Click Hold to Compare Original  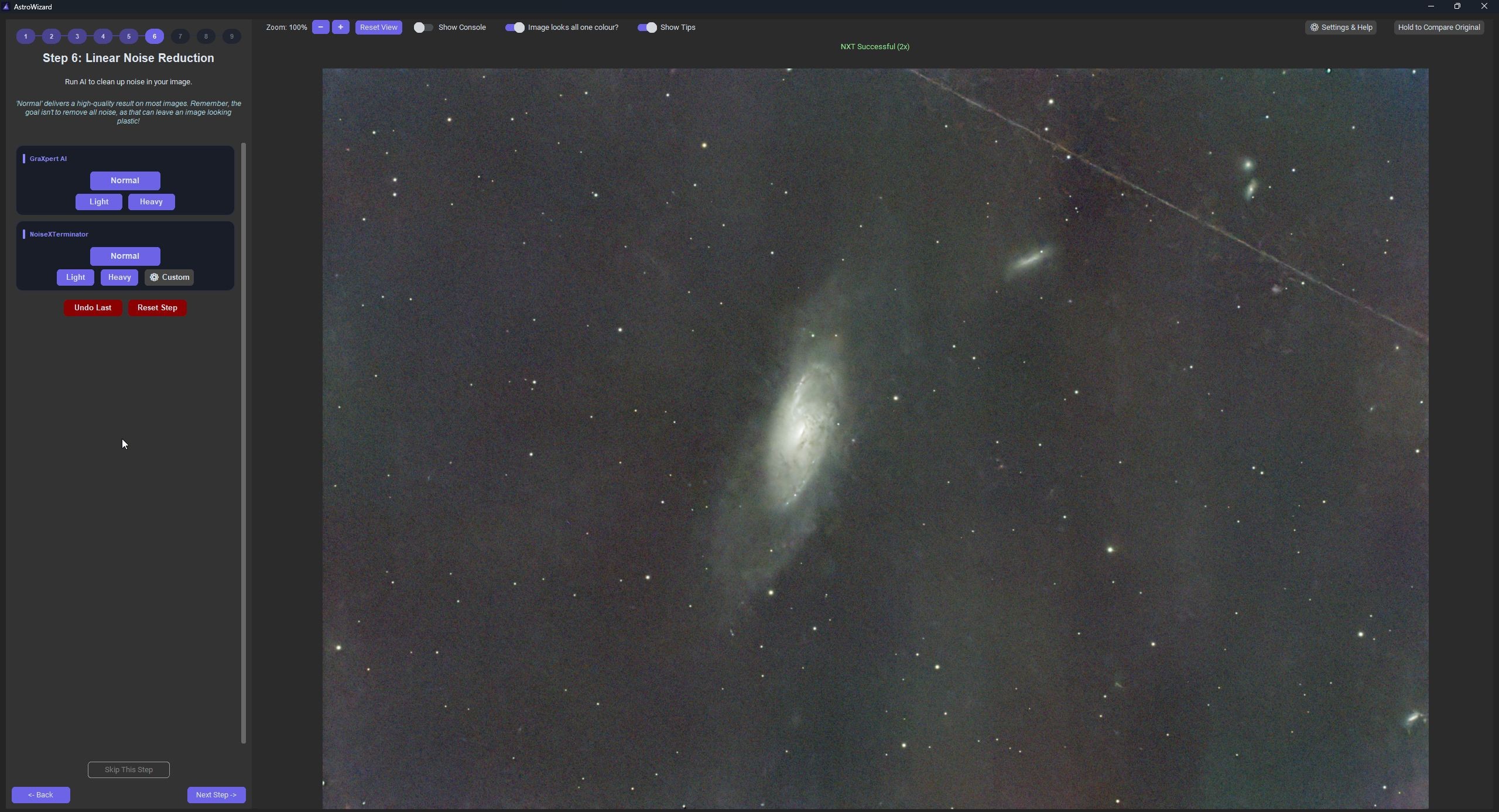(1439, 28)
